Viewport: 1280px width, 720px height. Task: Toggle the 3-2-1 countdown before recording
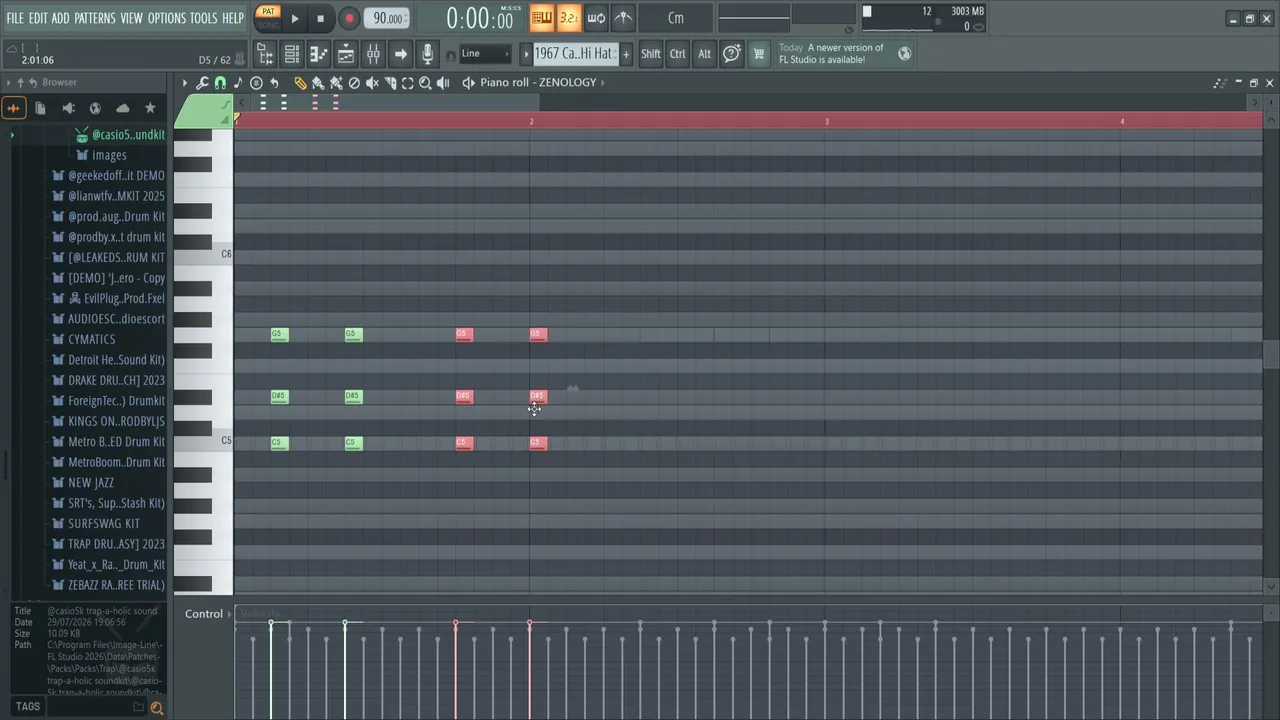[x=569, y=18]
